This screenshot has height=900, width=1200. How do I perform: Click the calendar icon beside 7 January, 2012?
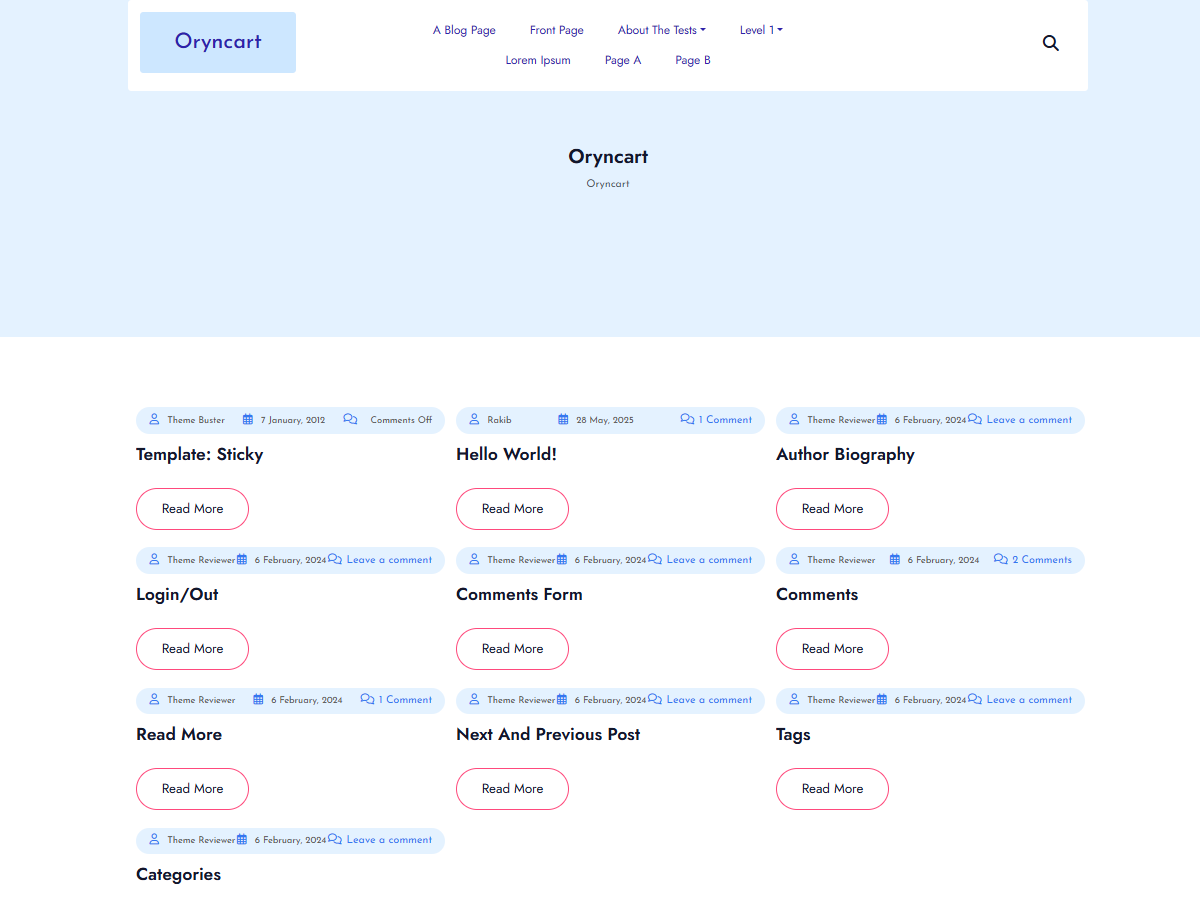coord(247,420)
